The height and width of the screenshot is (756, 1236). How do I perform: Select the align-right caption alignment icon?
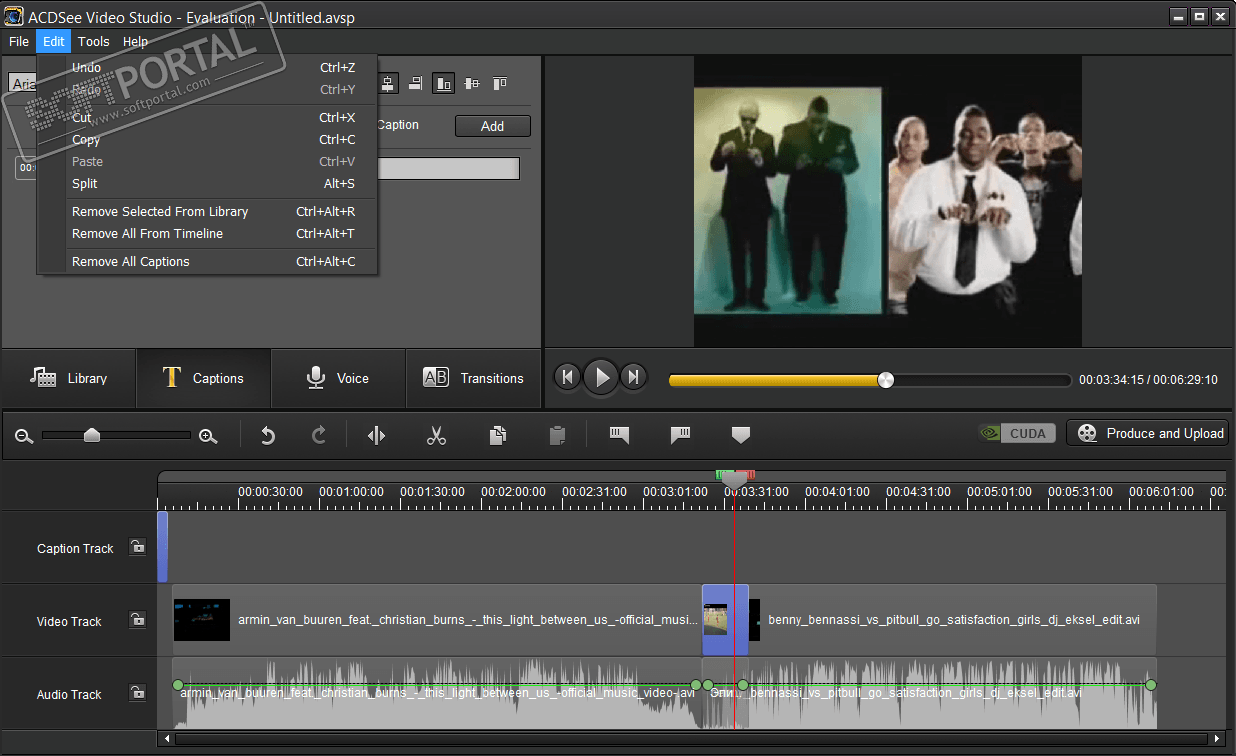[416, 84]
